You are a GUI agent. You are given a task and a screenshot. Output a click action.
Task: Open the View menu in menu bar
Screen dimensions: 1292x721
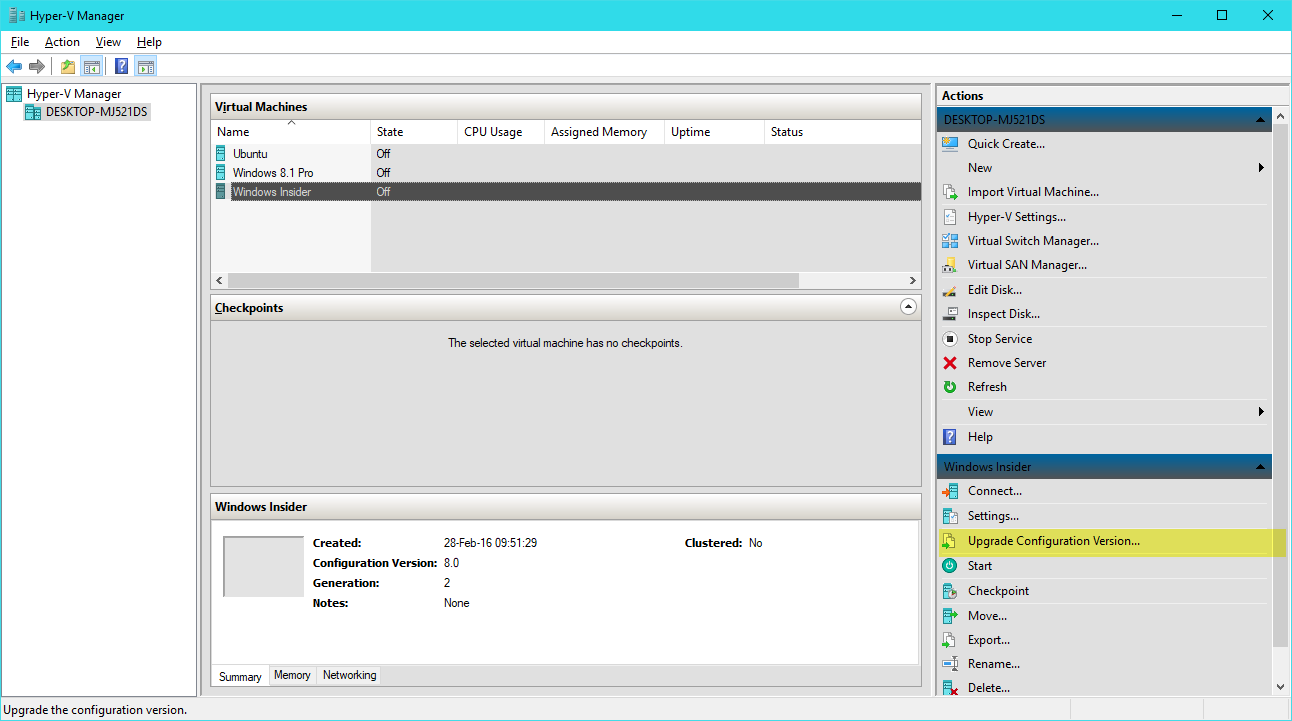click(x=108, y=42)
